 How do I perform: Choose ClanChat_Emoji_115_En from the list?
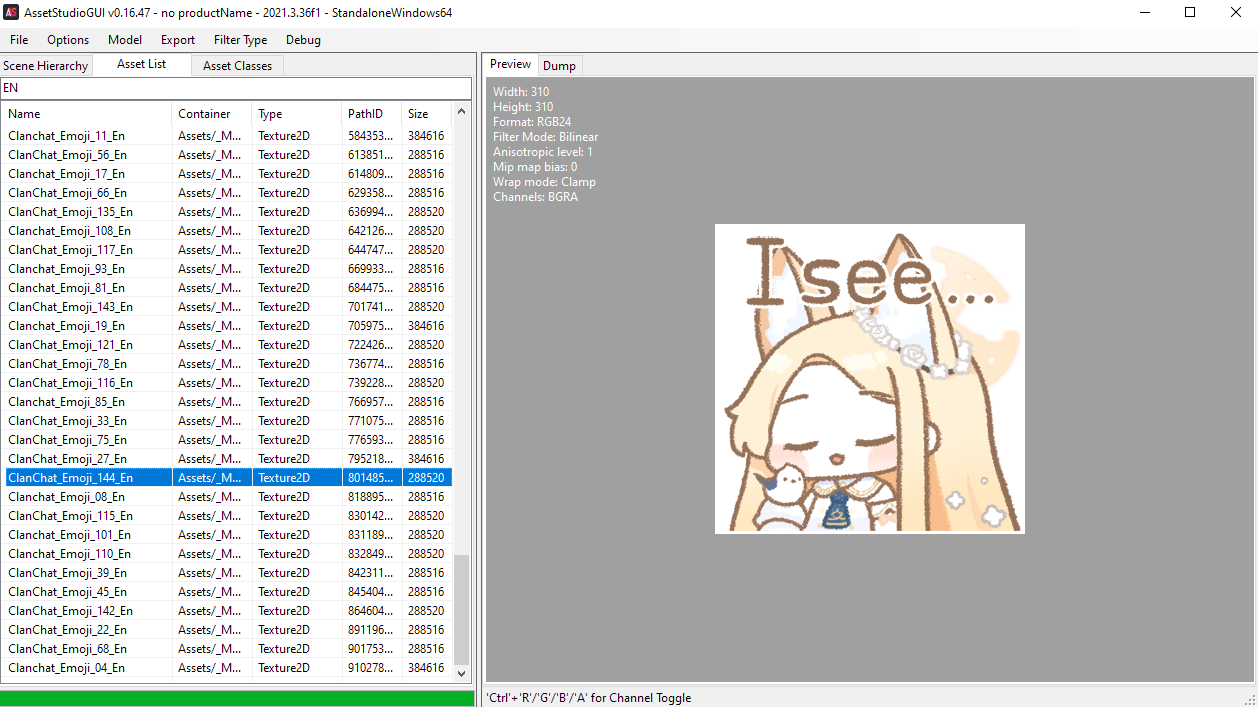(x=229, y=516)
